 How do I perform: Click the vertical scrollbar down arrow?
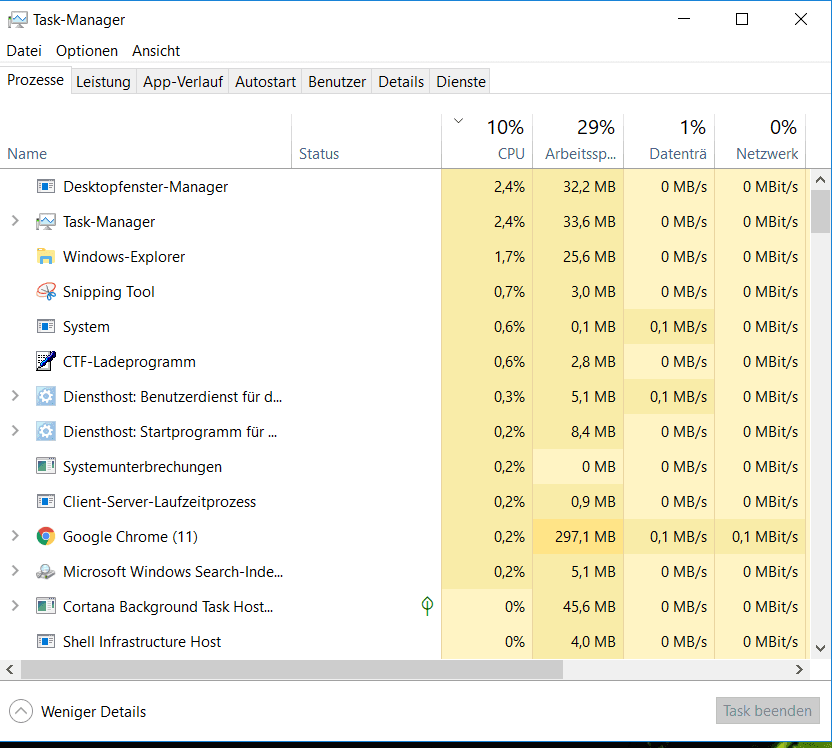[x=820, y=648]
